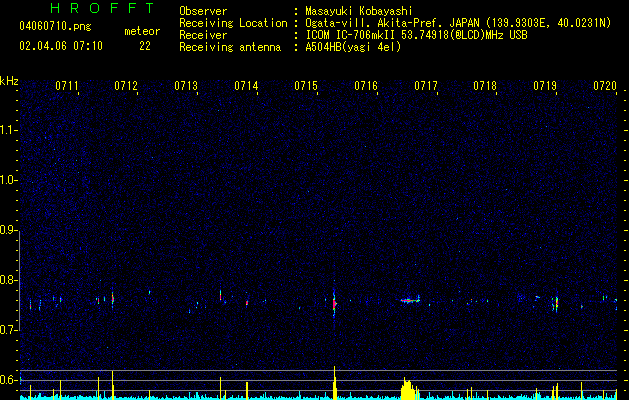
Task: Click the 0711 time axis marker
Action: tap(67, 86)
